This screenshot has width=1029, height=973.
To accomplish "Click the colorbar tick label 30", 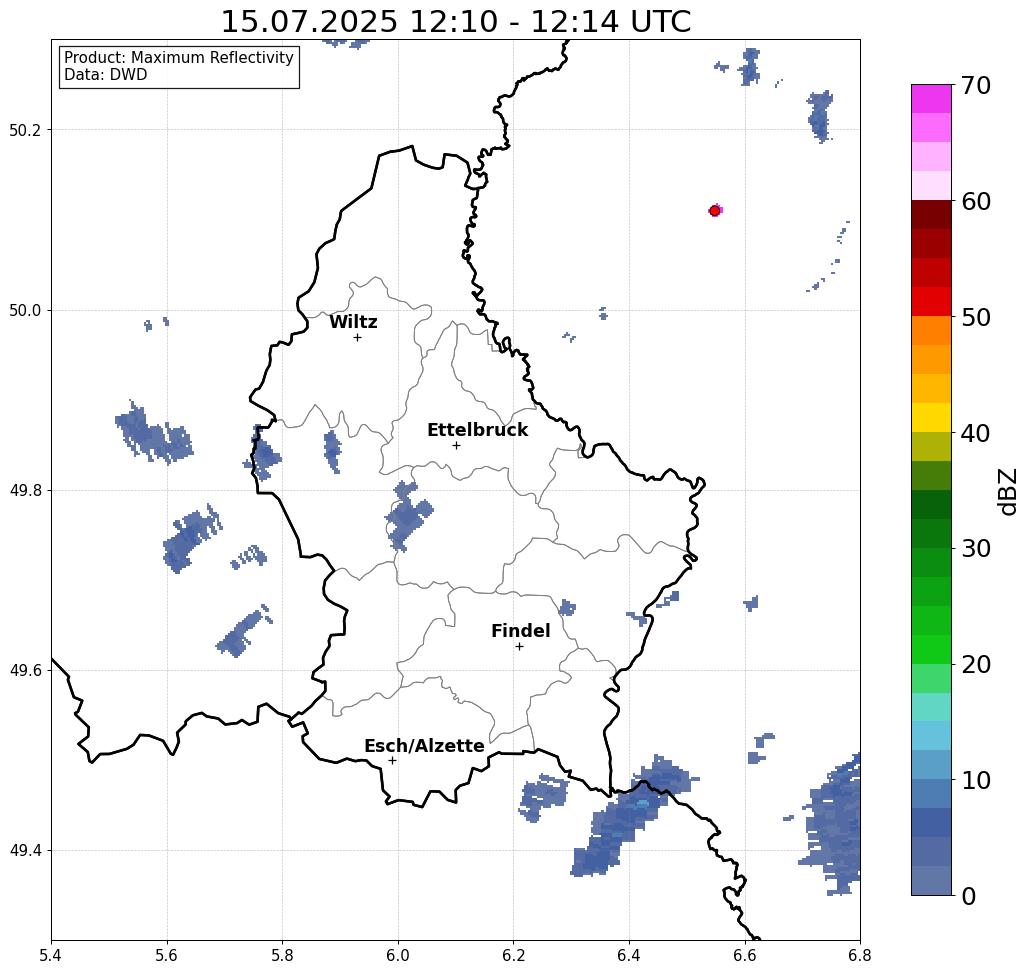I will tap(976, 549).
